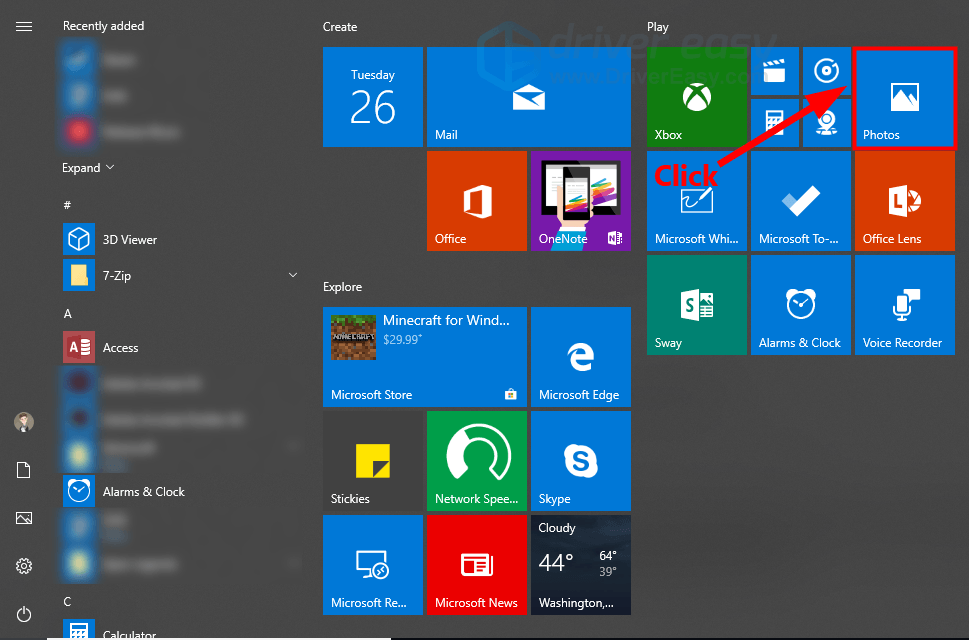Expand the 7-Zip folder chevron
Viewport: 969px width, 640px height.
coord(293,275)
